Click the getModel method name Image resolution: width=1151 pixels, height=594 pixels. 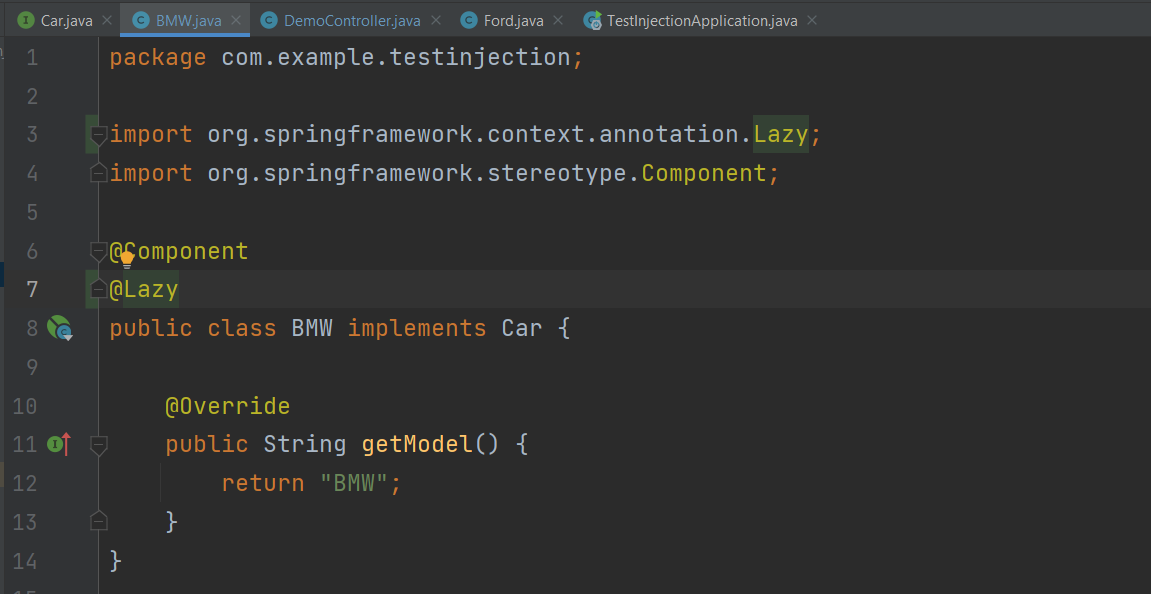pos(418,444)
